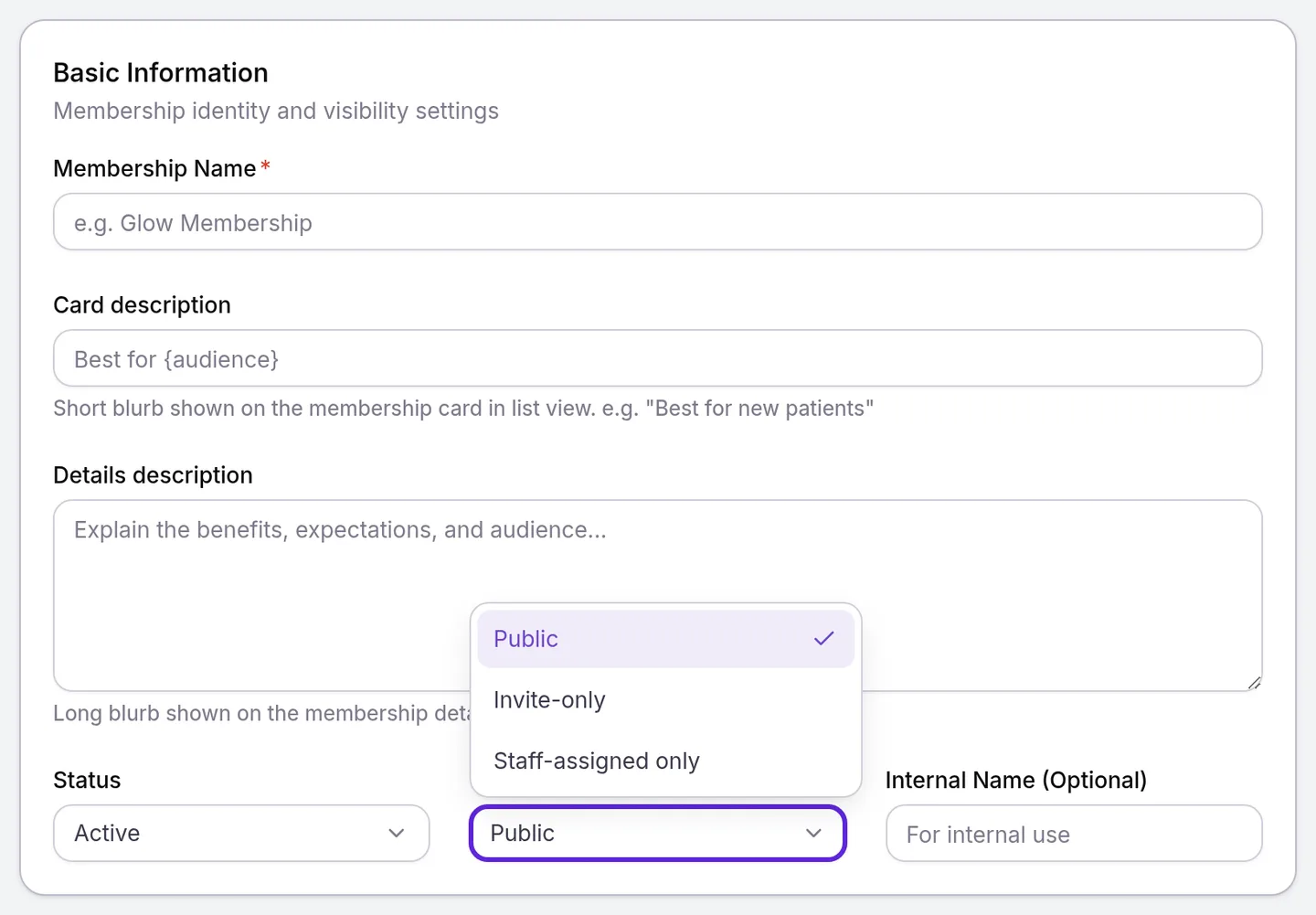
Task: Click the Membership Name label
Action: [x=154, y=169]
